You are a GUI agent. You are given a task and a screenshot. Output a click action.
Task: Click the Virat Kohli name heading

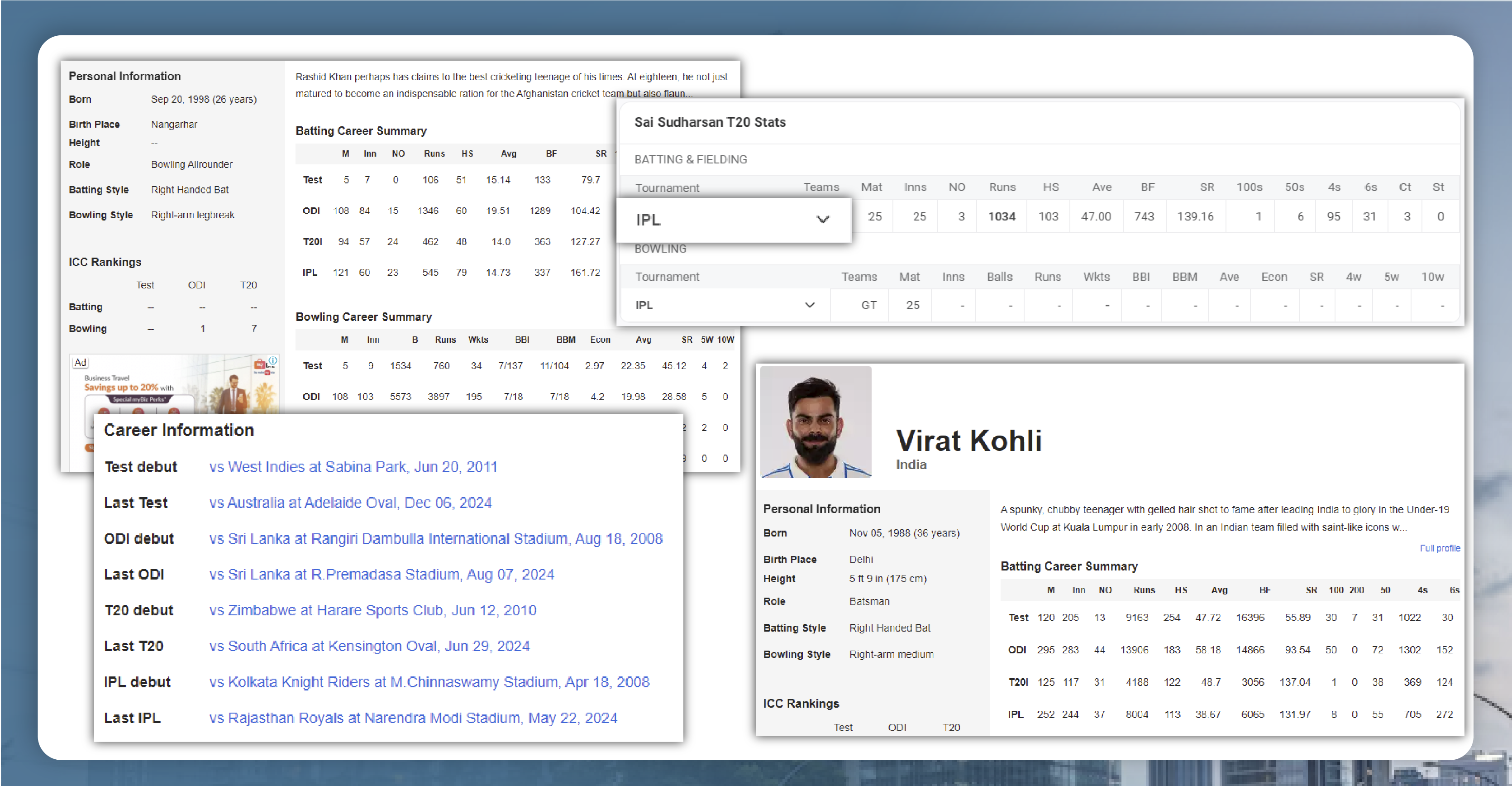pyautogui.click(x=968, y=441)
